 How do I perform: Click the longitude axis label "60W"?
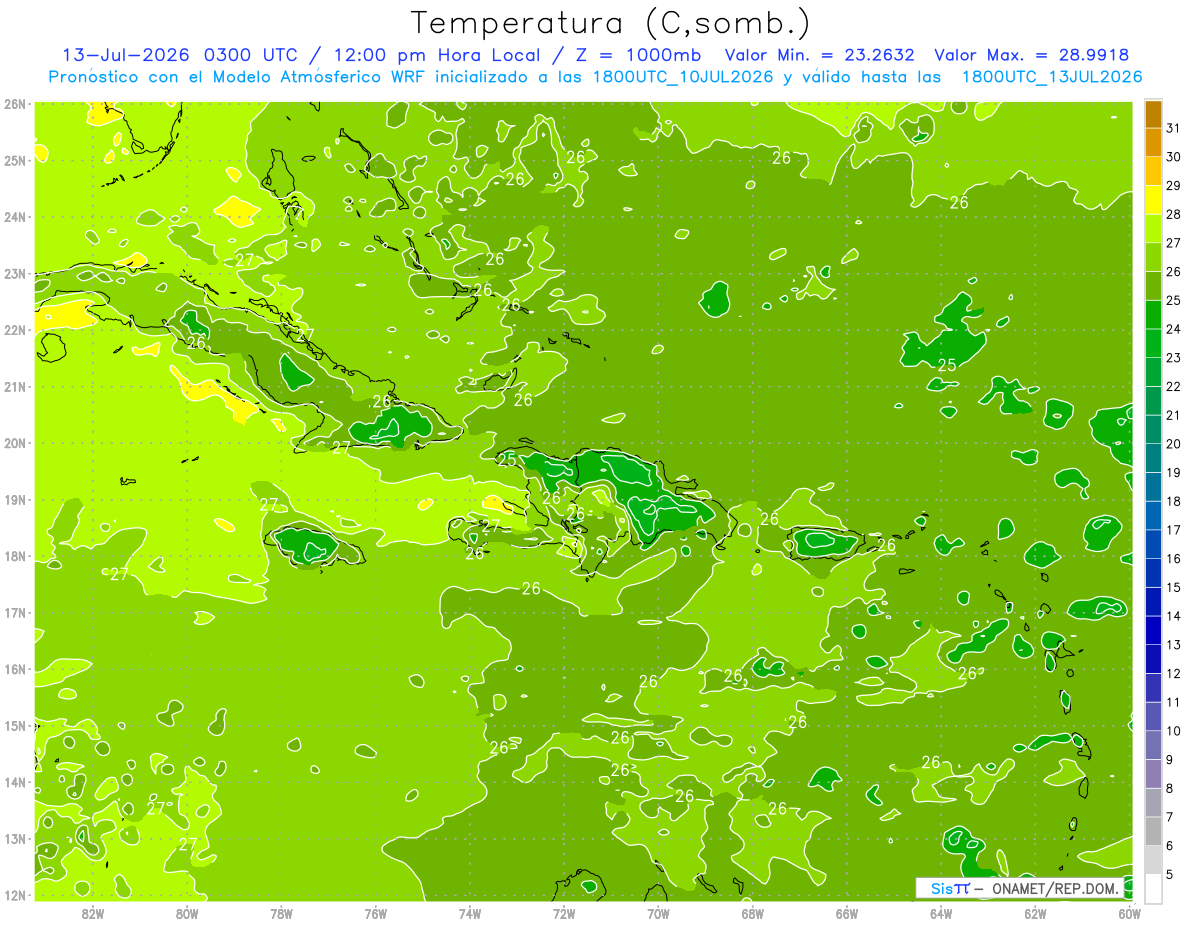coord(1129,913)
